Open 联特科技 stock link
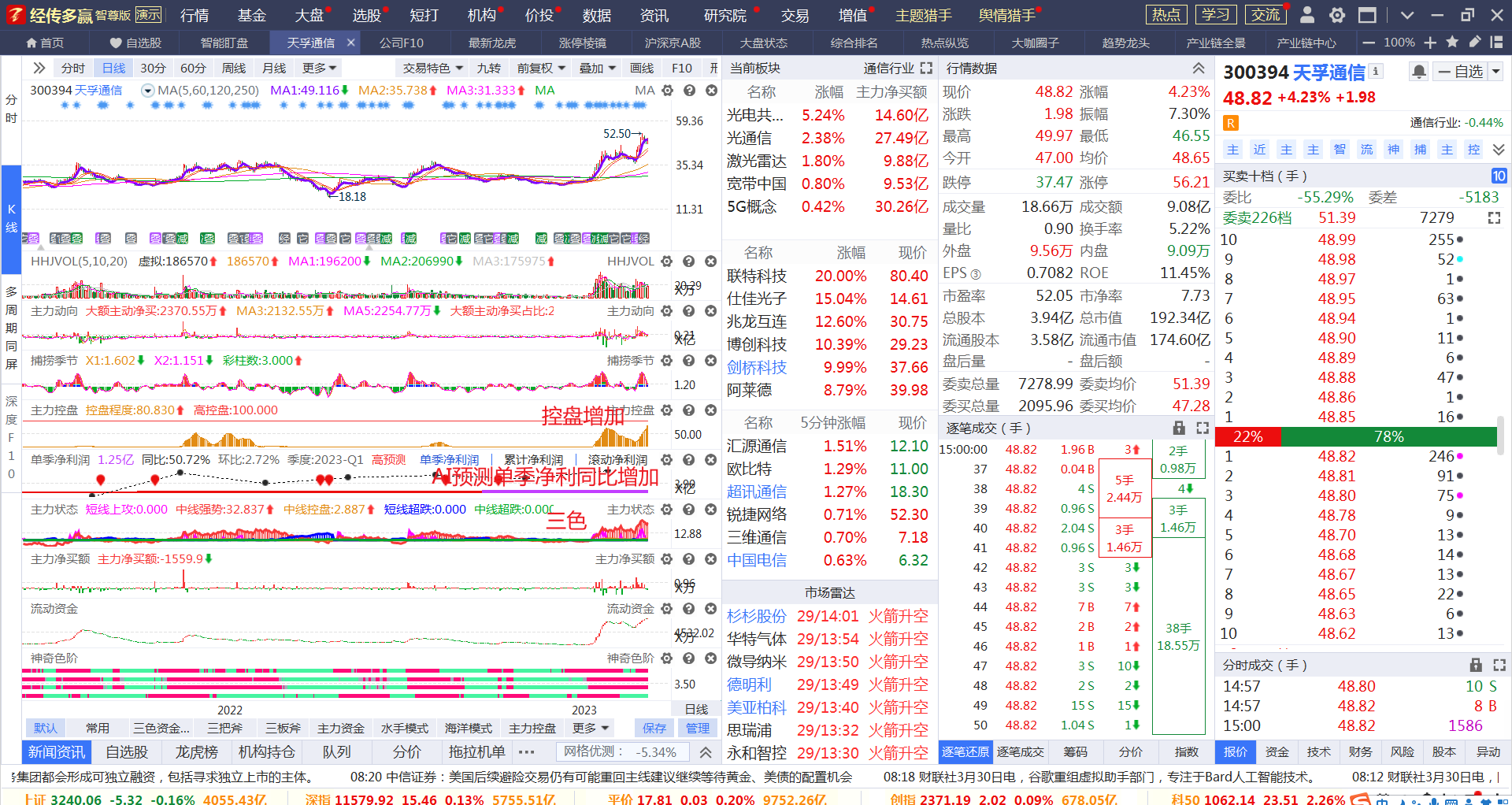This screenshot has width=1512, height=805. coord(756,276)
